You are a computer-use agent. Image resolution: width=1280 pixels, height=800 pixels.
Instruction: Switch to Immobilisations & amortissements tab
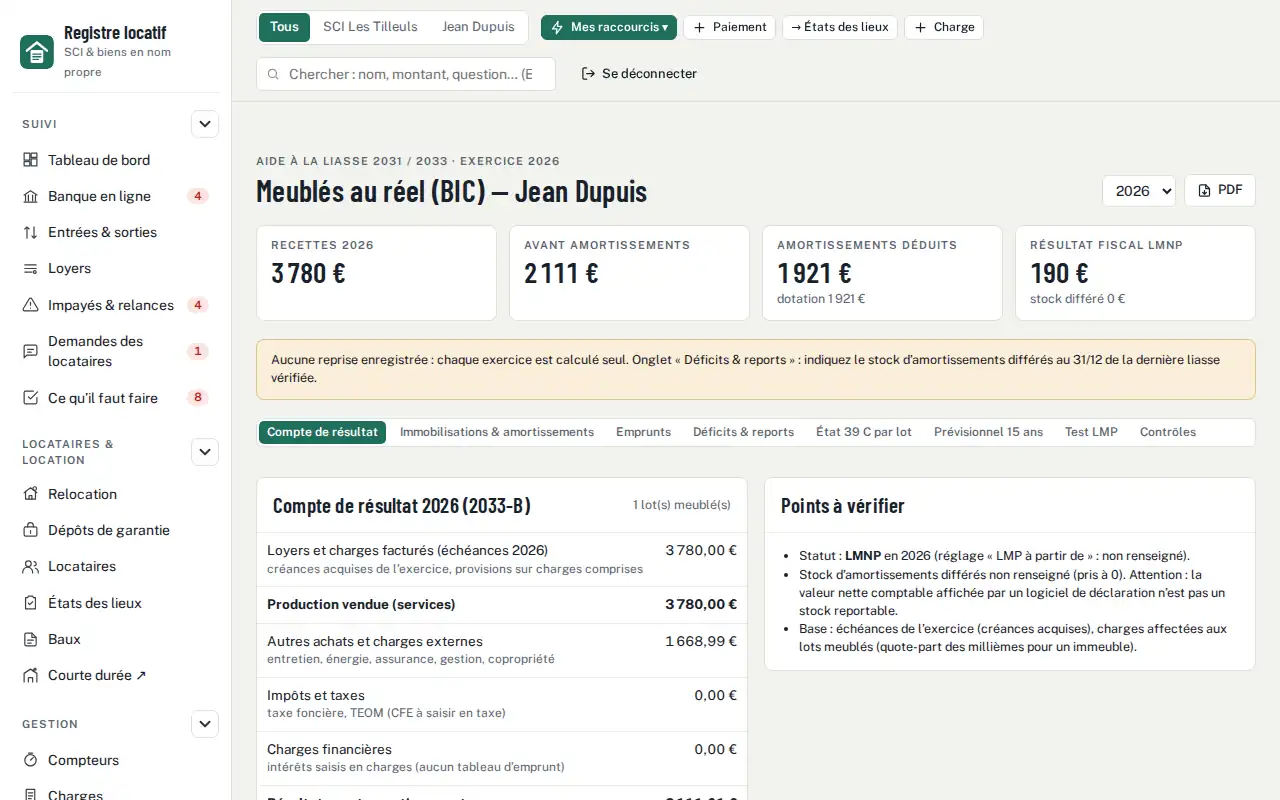click(x=497, y=432)
